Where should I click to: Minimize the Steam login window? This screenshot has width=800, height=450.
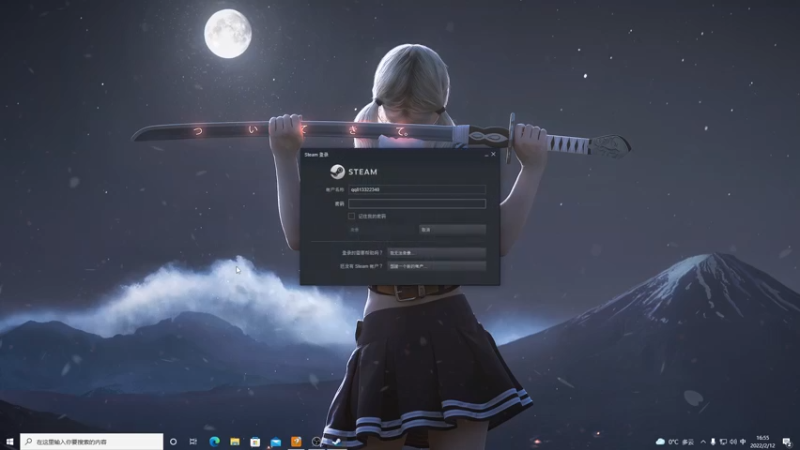point(486,155)
